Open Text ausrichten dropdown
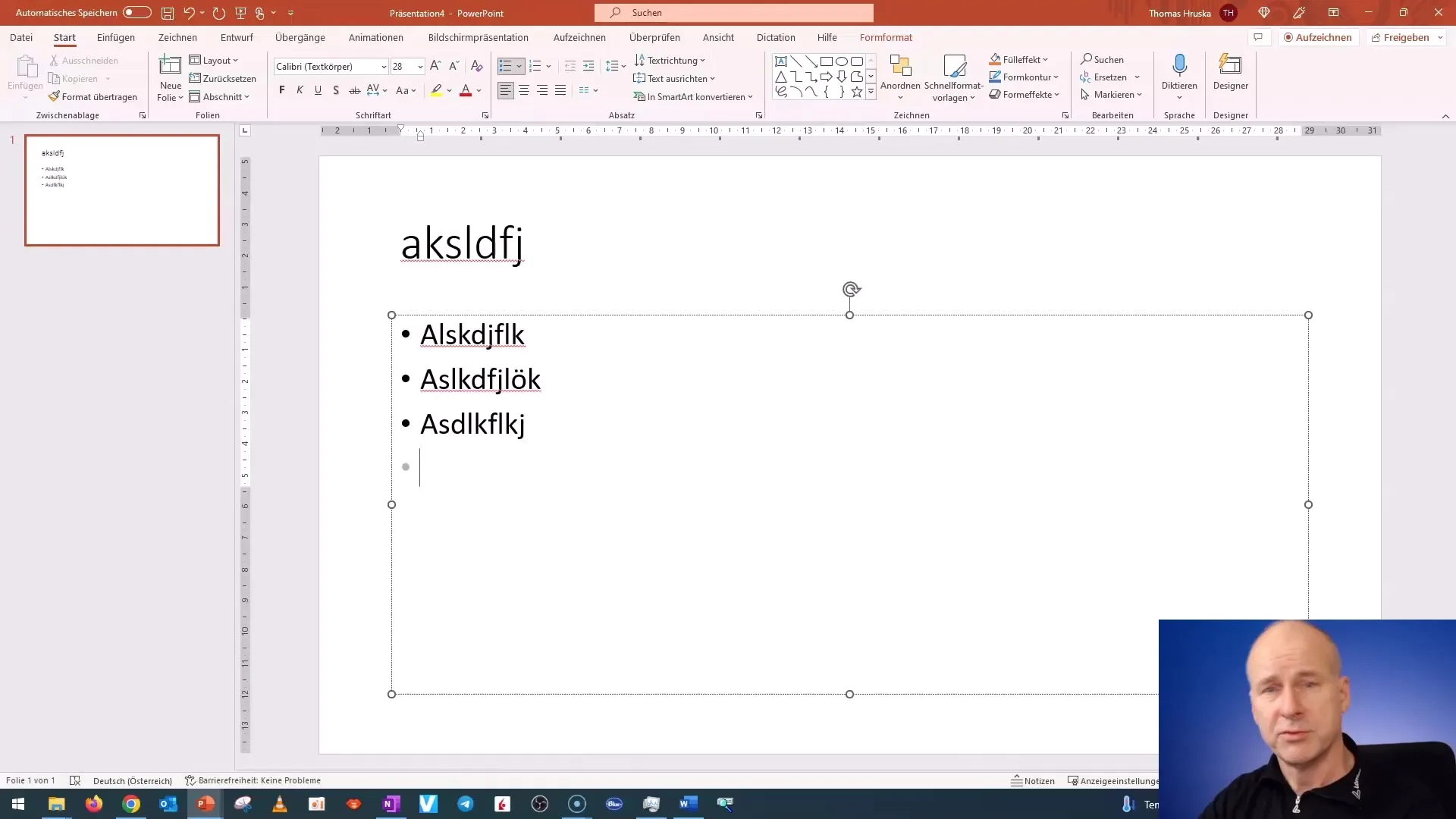 tap(674, 78)
